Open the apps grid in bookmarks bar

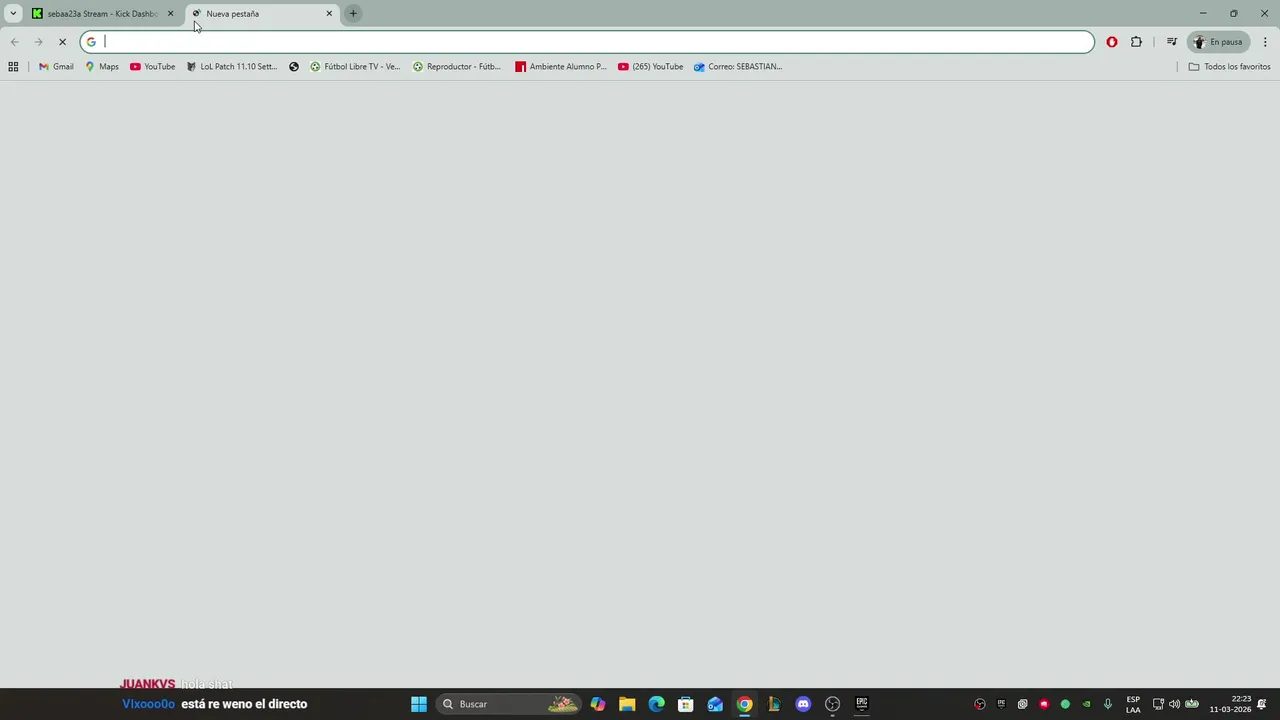(13, 67)
